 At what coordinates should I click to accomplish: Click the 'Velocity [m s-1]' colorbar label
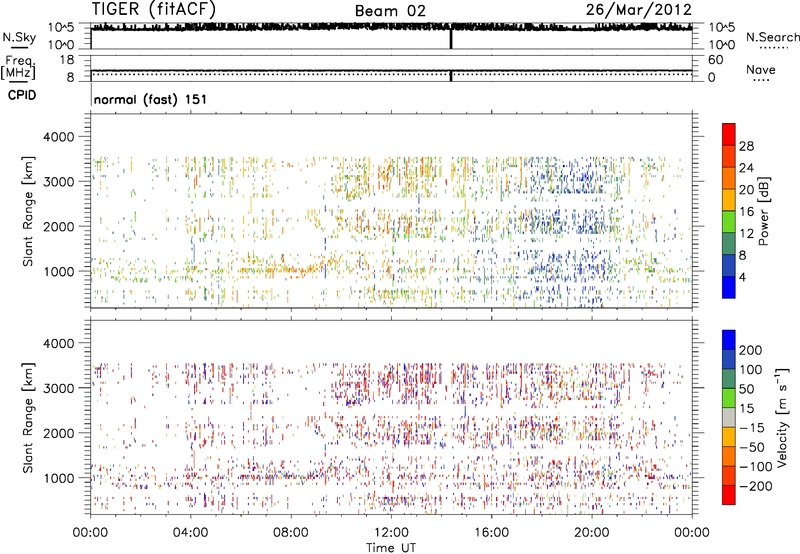coord(782,417)
